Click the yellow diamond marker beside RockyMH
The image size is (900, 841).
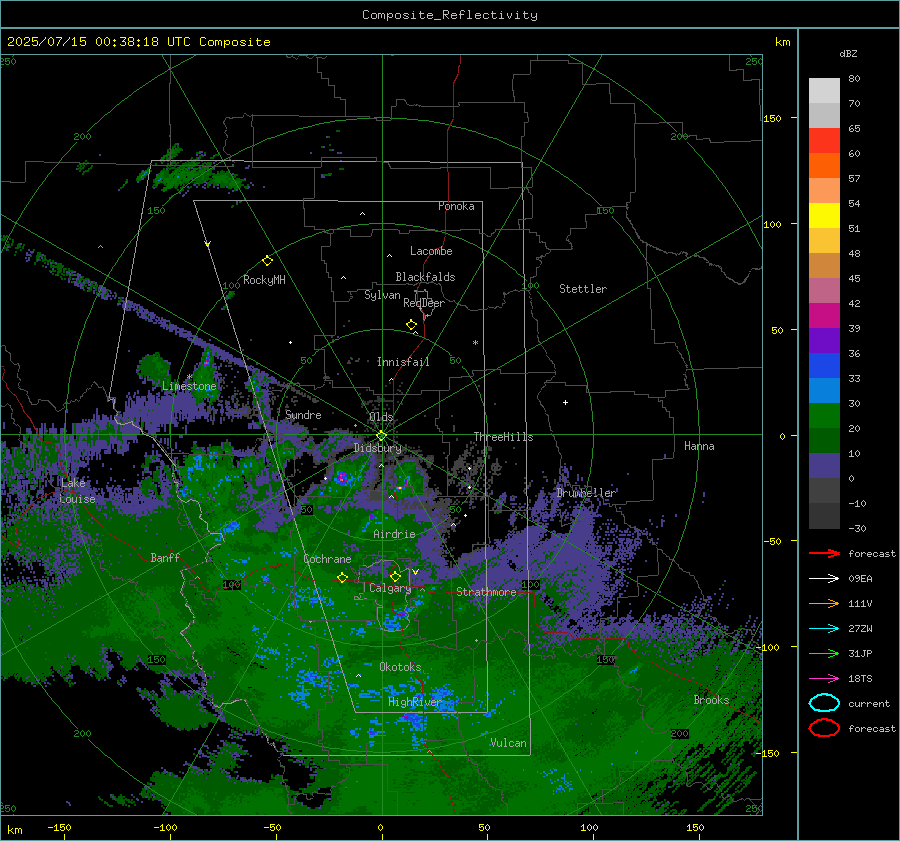coord(267,261)
